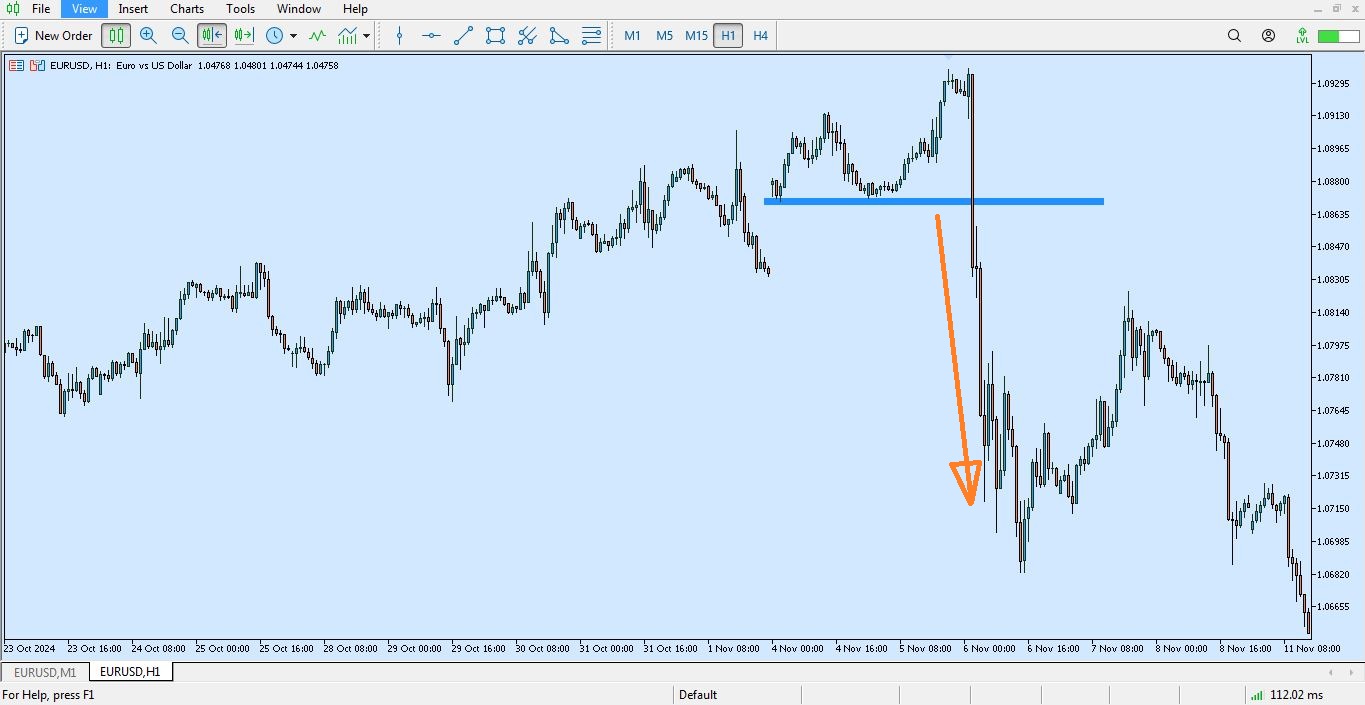Expand the clock periods dropdown arrow
This screenshot has height=705, width=1365.
(x=293, y=36)
